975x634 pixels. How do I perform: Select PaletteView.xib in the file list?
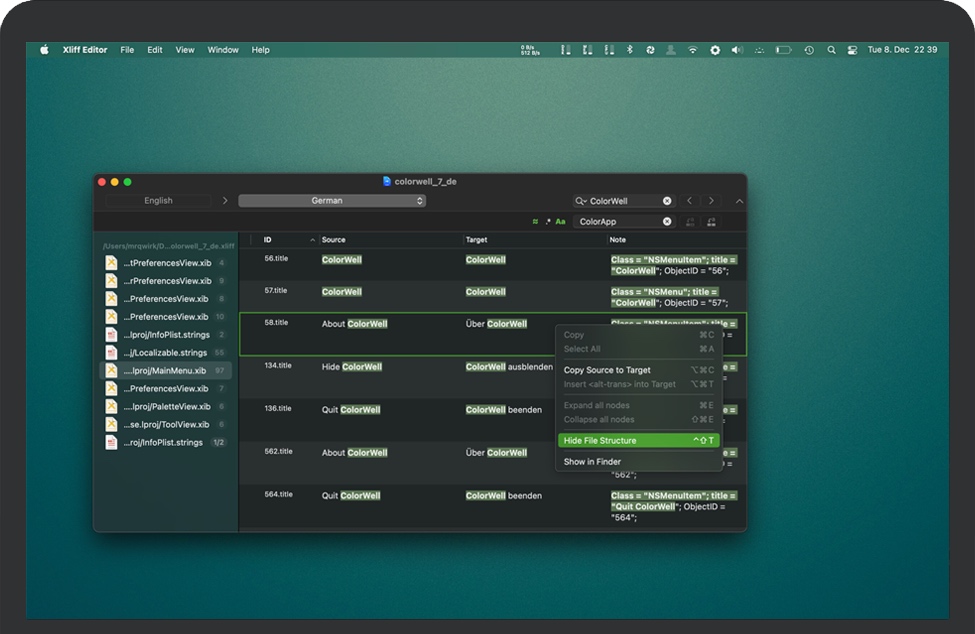166,407
